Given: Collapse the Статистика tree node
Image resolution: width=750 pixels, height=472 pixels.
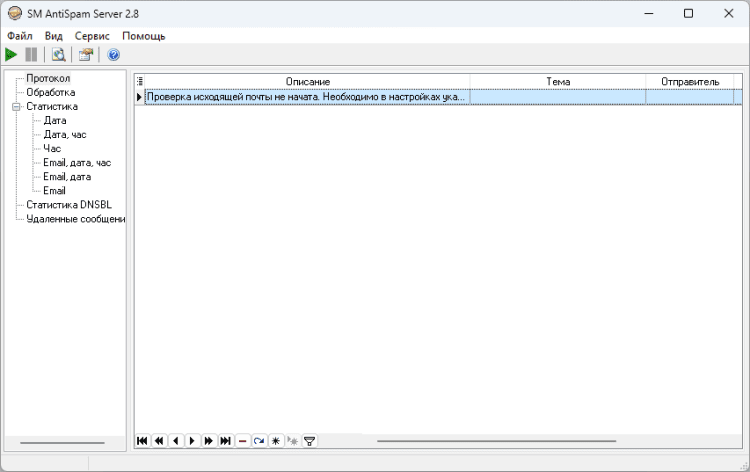Looking at the screenshot, I should point(16,107).
